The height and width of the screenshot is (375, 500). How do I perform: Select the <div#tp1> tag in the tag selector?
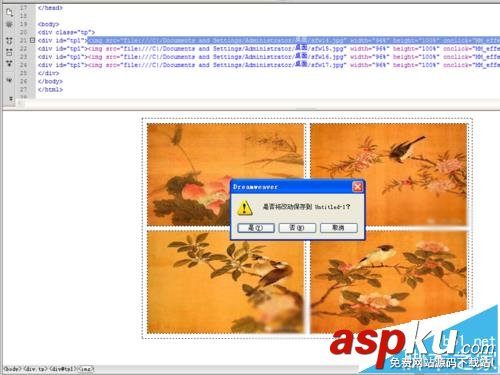coord(63,369)
